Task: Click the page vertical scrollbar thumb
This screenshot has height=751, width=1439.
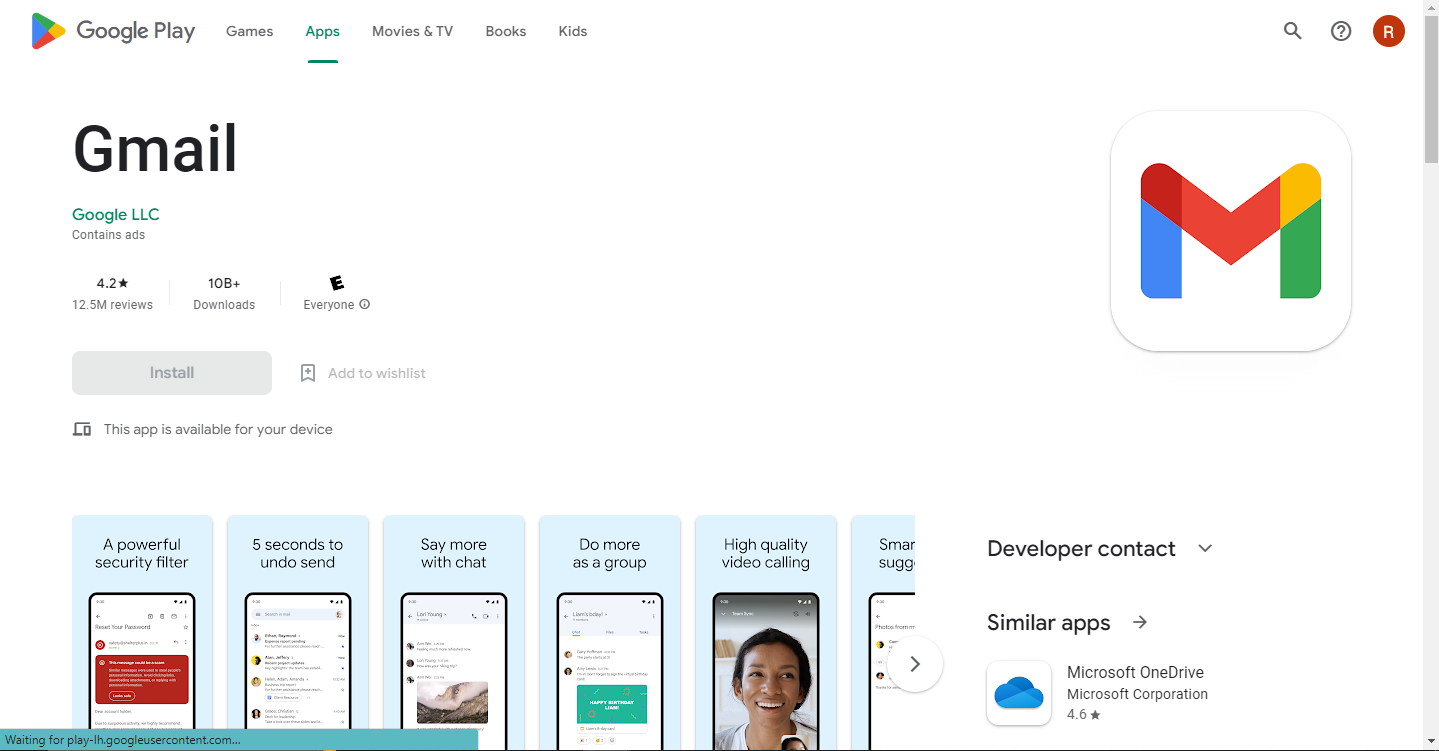Action: 1430,90
